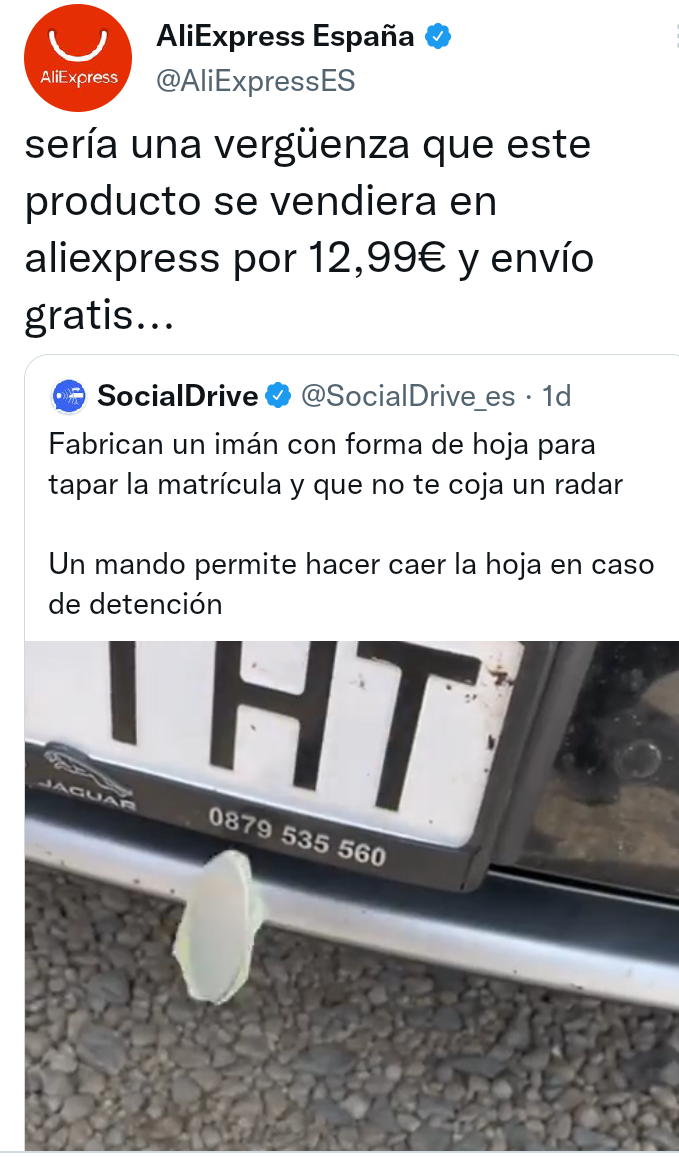Open the tweet's three-dot more options menu
This screenshot has width=679, height=1157.
(x=675, y=36)
